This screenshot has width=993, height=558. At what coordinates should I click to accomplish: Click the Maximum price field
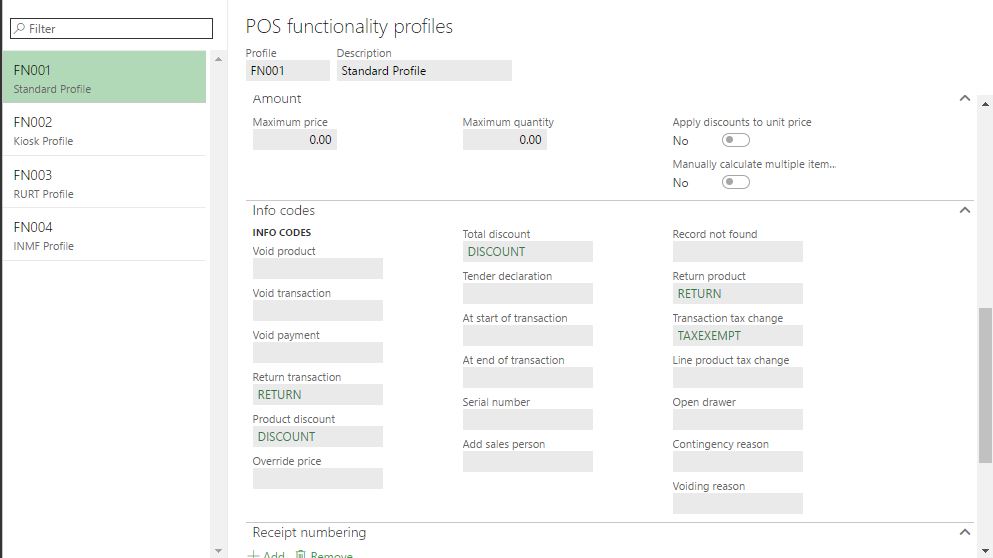click(294, 140)
